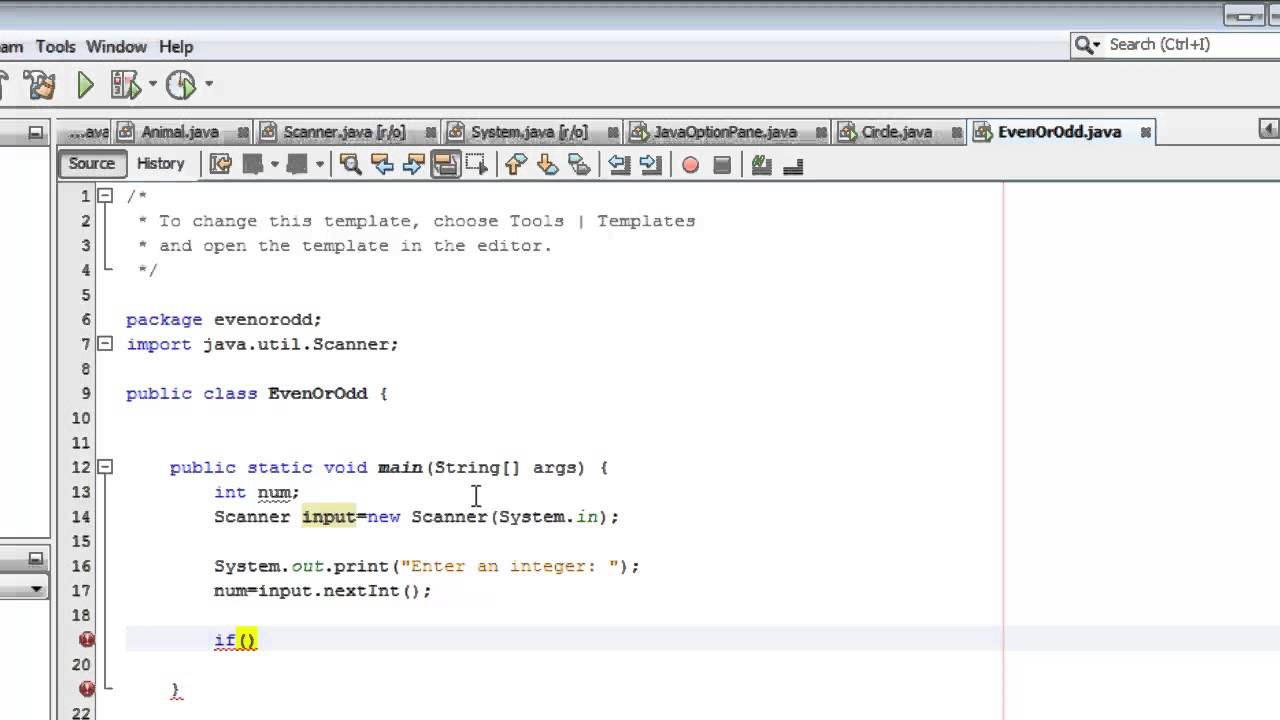Stop macro recording with grey square
This screenshot has height=720, width=1280.
click(722, 165)
